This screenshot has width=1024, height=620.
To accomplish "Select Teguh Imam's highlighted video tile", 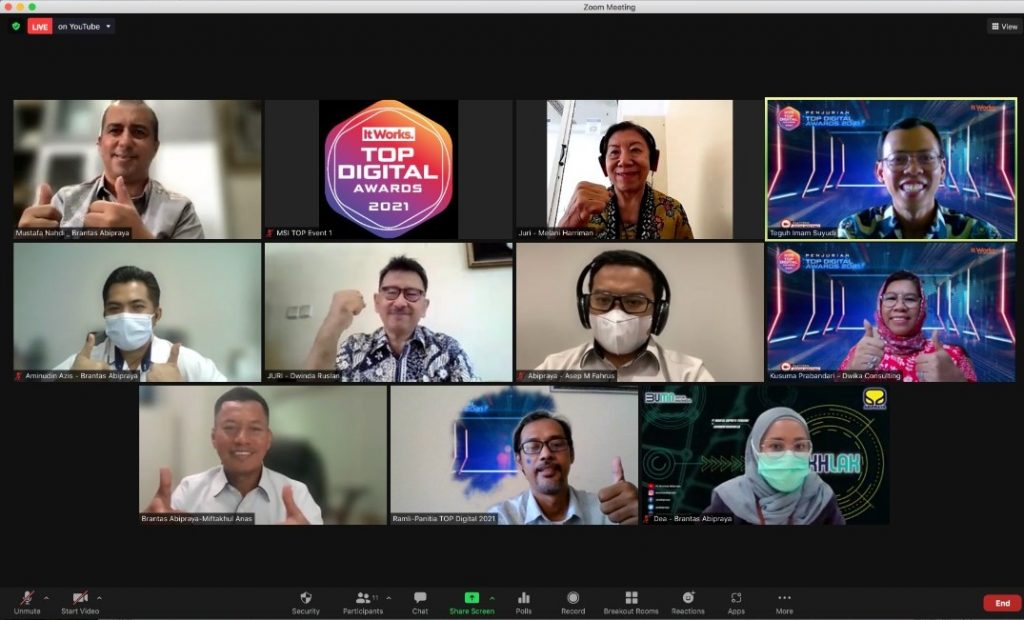I will pos(891,169).
